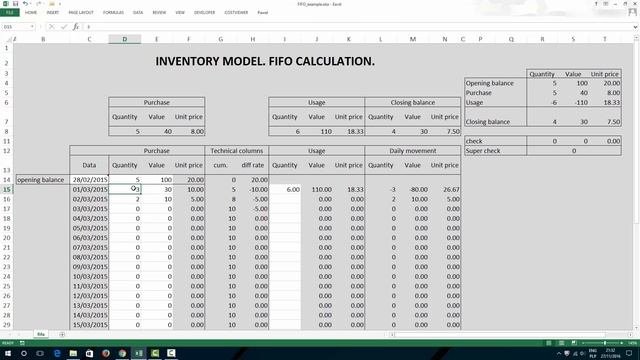This screenshot has width=640, height=360.
Task: Click the Cancel entry X icon
Action: click(x=51, y=27)
